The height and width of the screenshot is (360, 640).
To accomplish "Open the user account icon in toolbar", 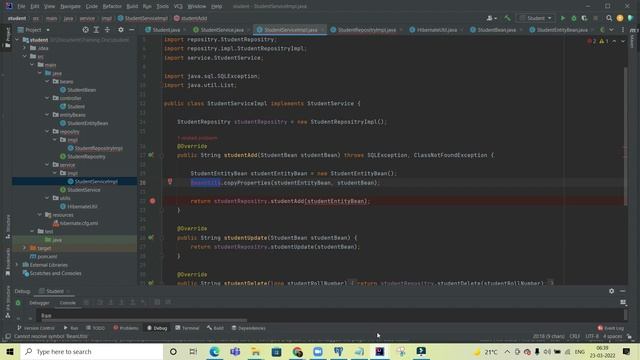I will [491, 18].
